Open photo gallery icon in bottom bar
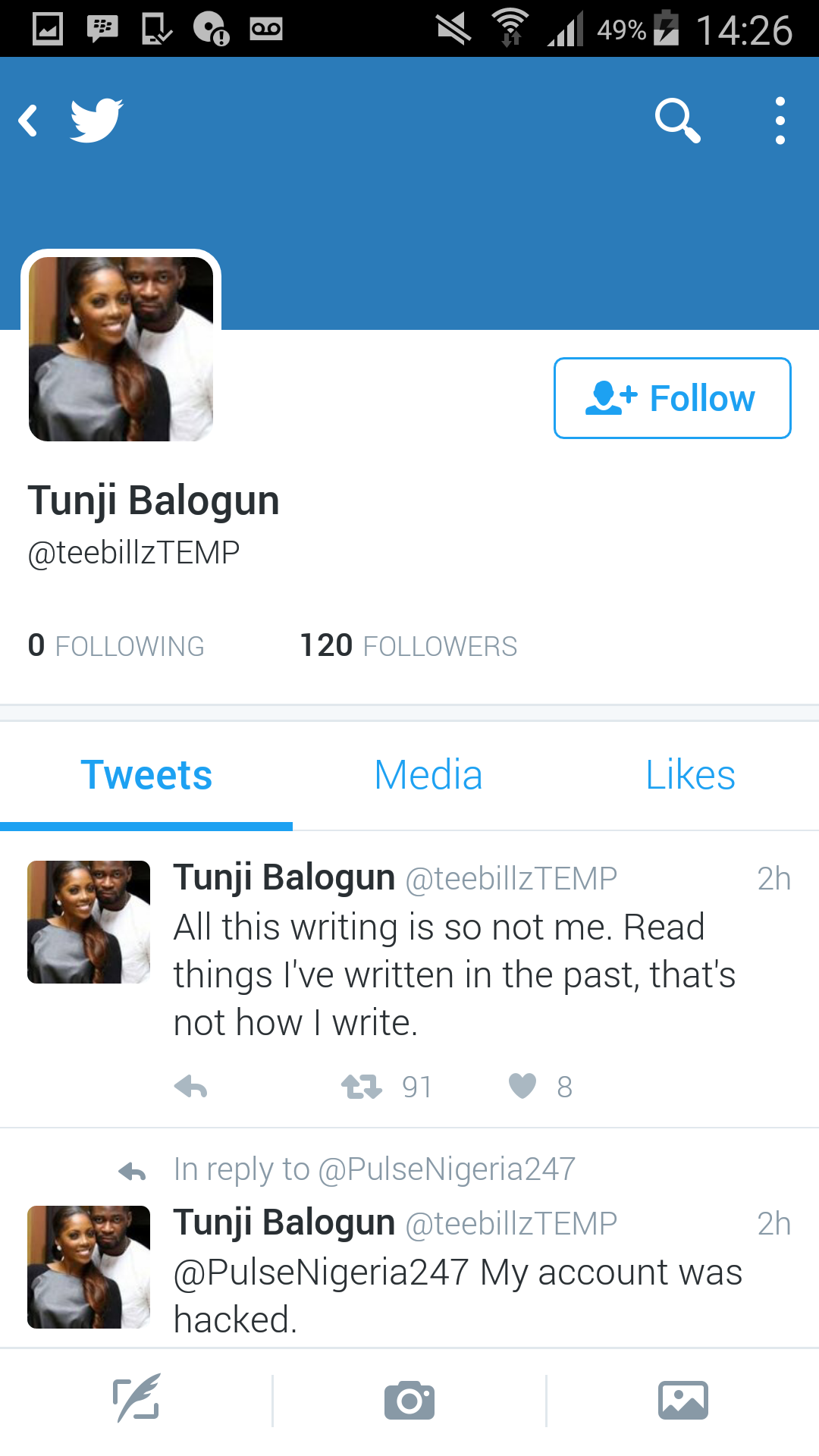 683,1400
